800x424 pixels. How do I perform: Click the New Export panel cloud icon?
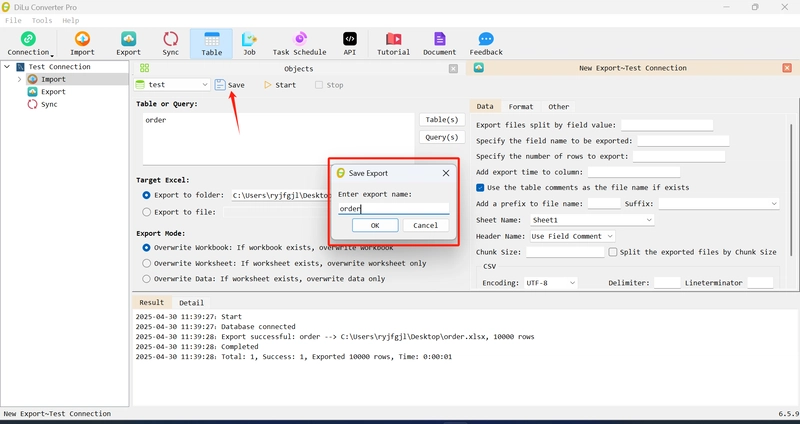479,68
